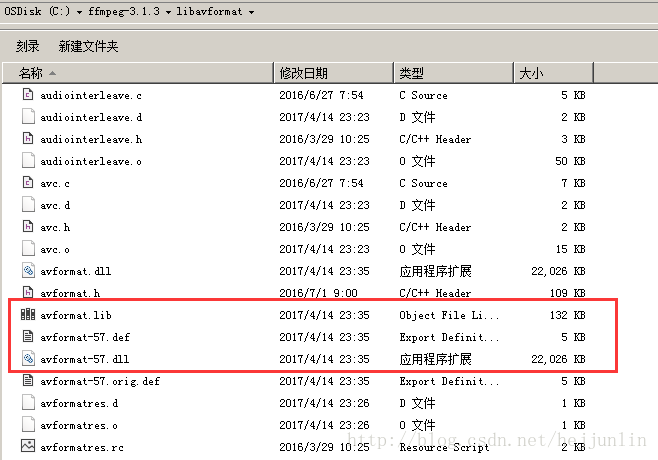
Task: Click the 132 KB size cell
Action: (567, 315)
